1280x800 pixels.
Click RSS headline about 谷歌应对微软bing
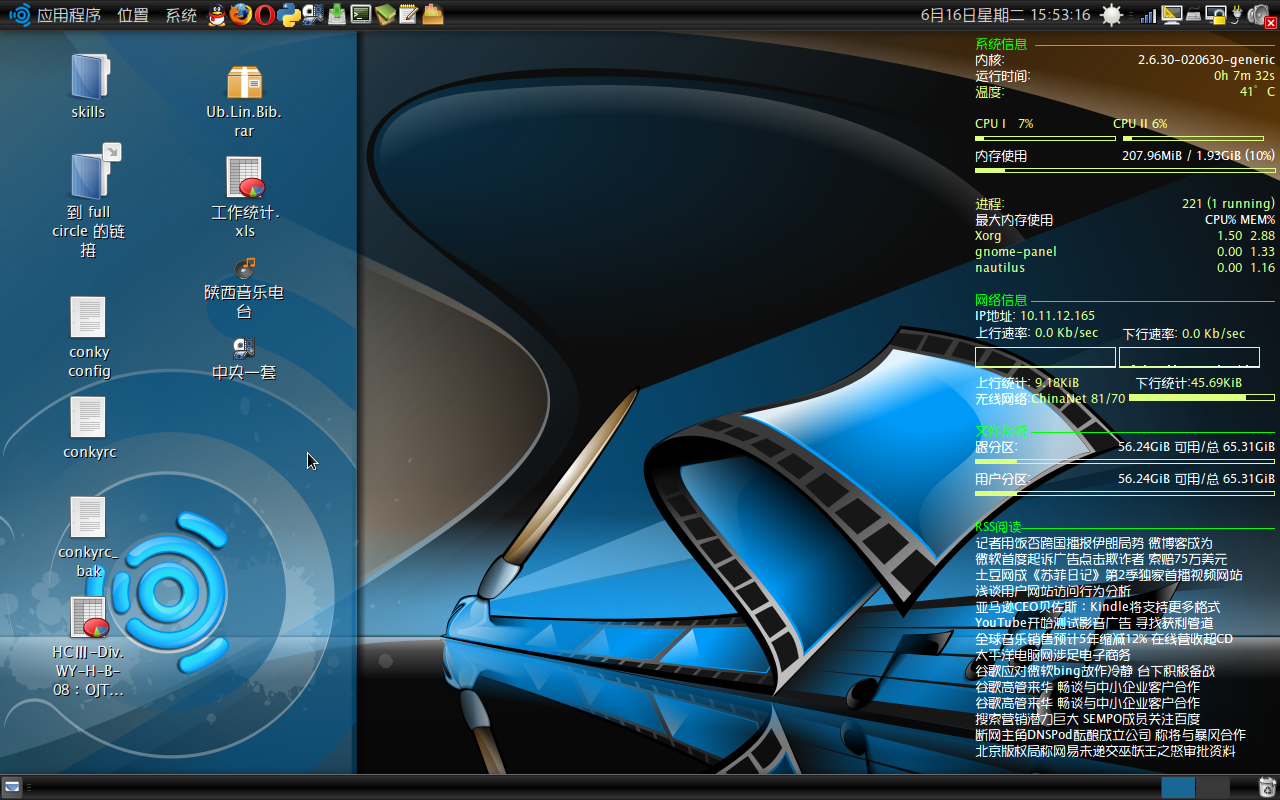click(x=1095, y=671)
